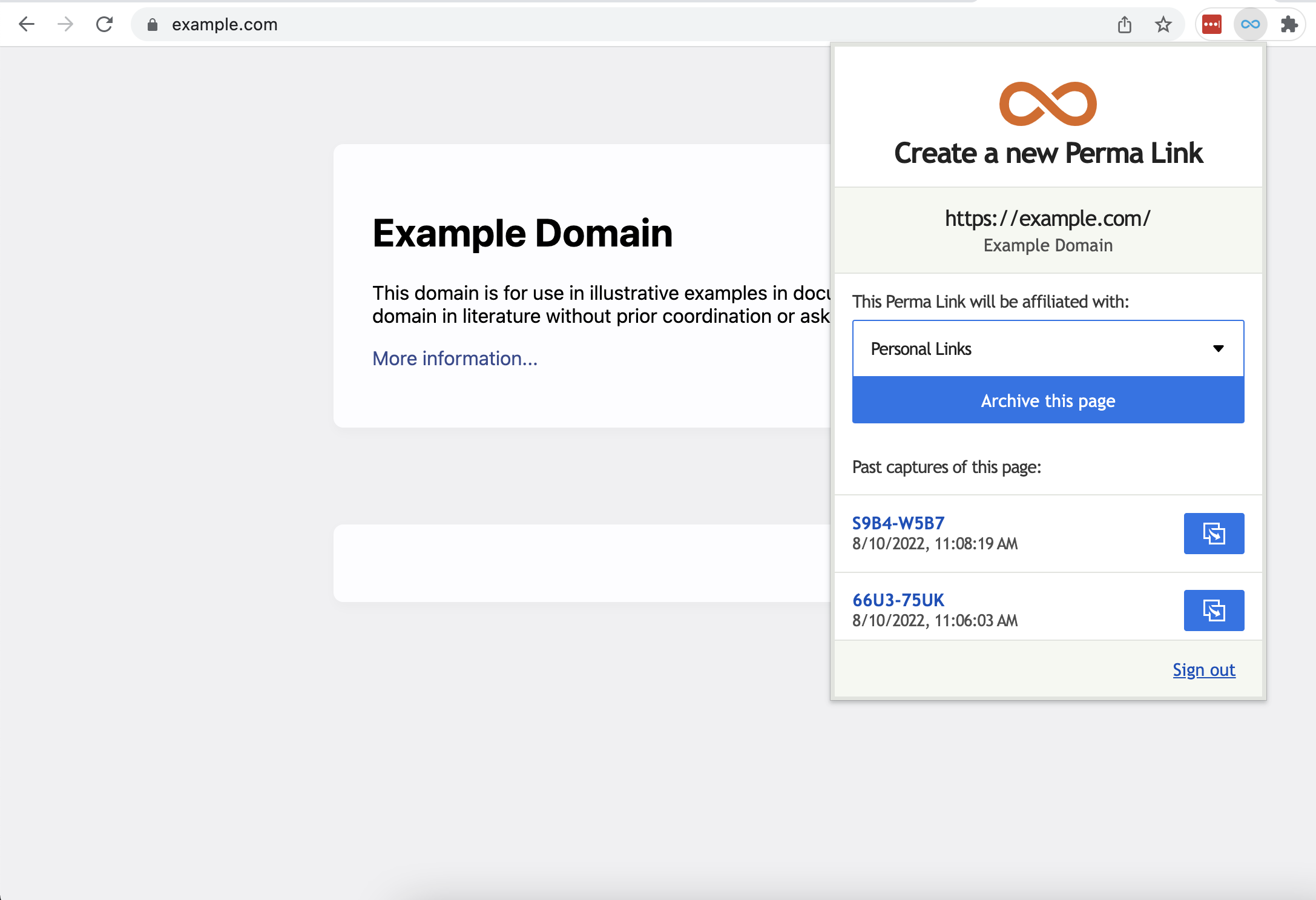The width and height of the screenshot is (1316, 900).
Task: Click the share icon in the toolbar
Action: click(1125, 24)
